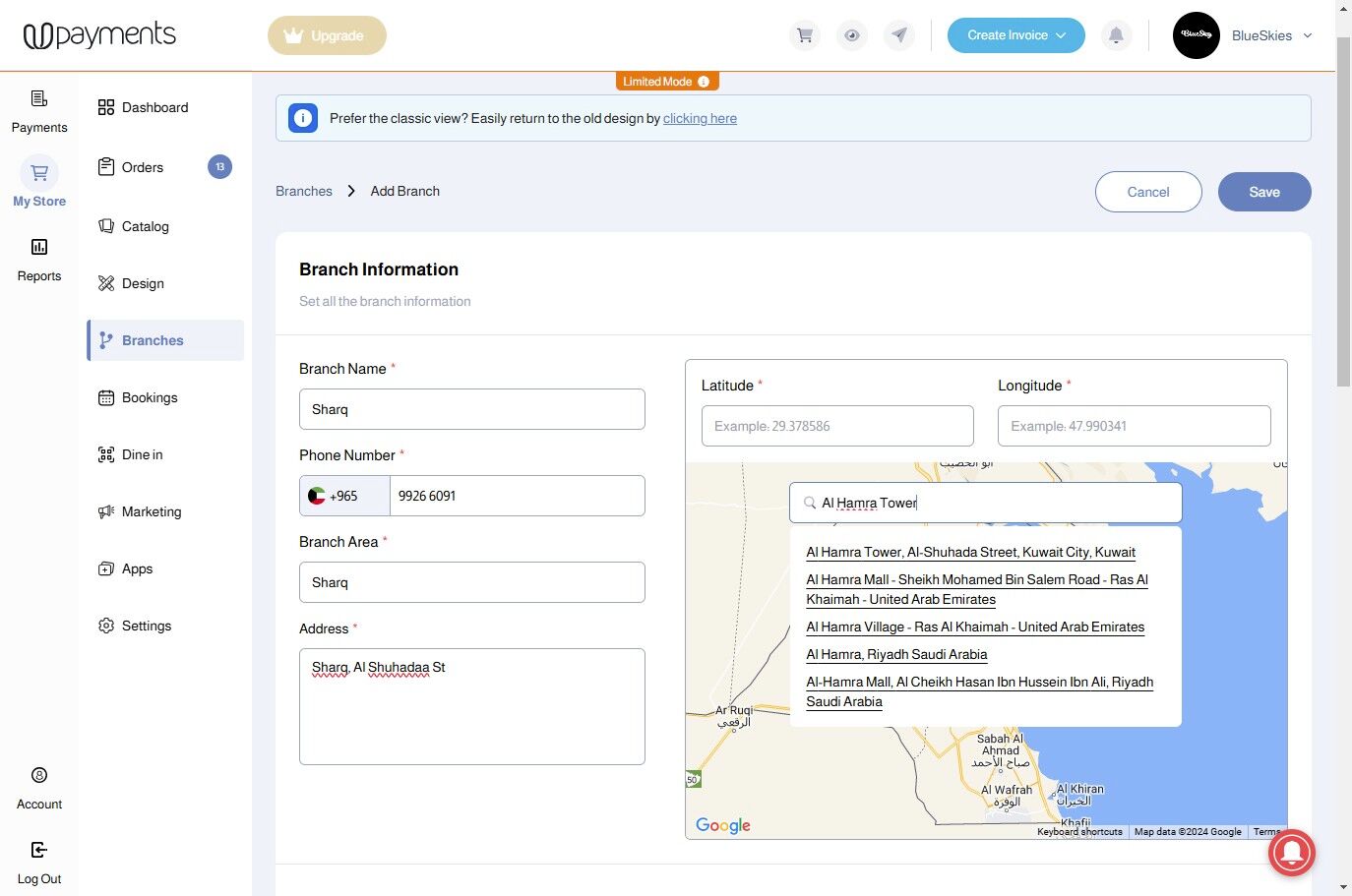Save the new branch
The image size is (1352, 896).
[1264, 192]
